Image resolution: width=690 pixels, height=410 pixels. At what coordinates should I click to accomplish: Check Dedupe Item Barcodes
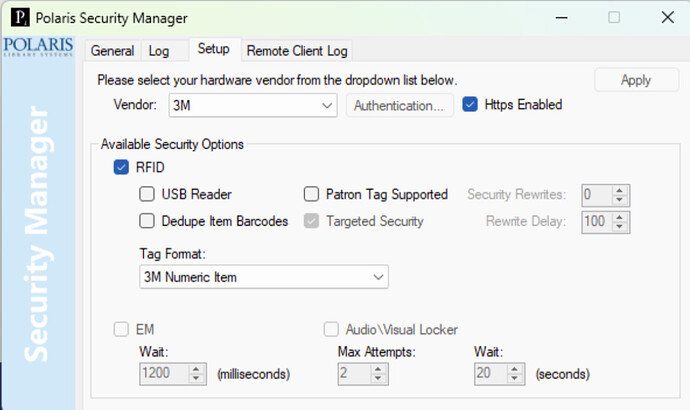(x=147, y=221)
